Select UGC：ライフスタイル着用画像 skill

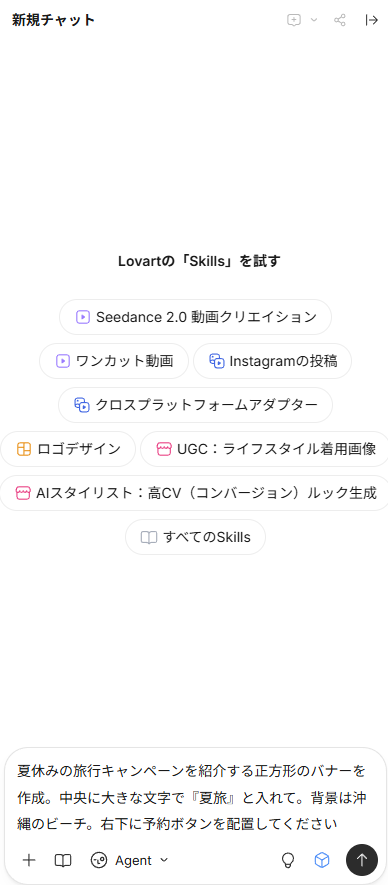[x=265, y=449]
